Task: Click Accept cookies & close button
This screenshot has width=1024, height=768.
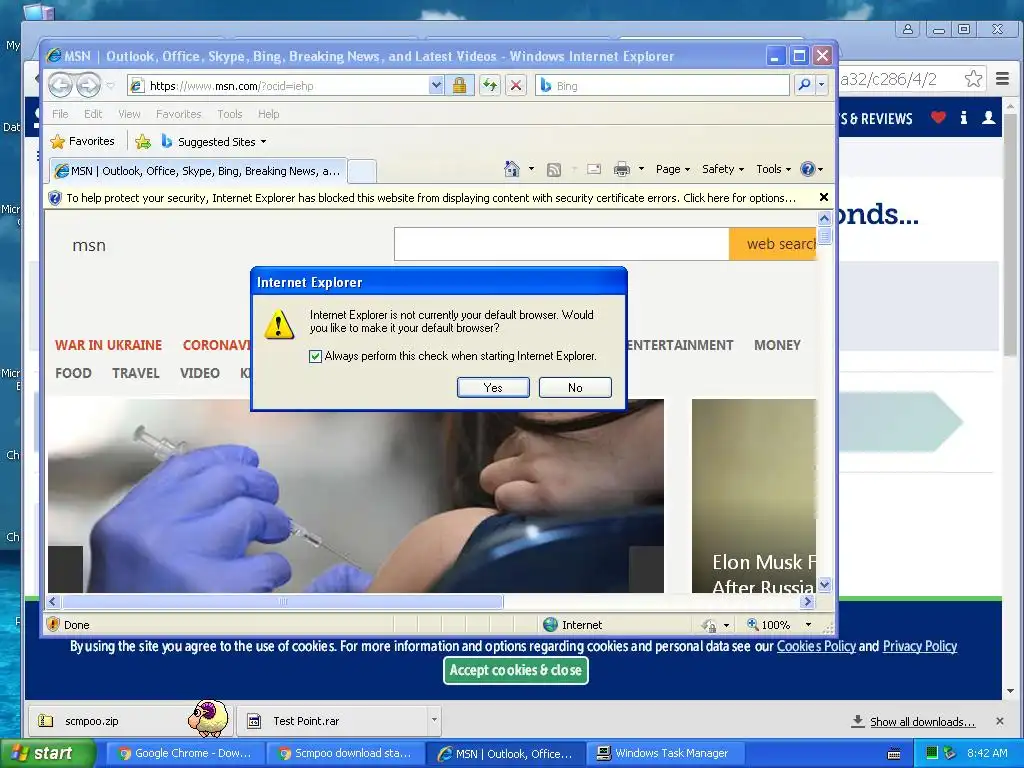Action: click(515, 671)
